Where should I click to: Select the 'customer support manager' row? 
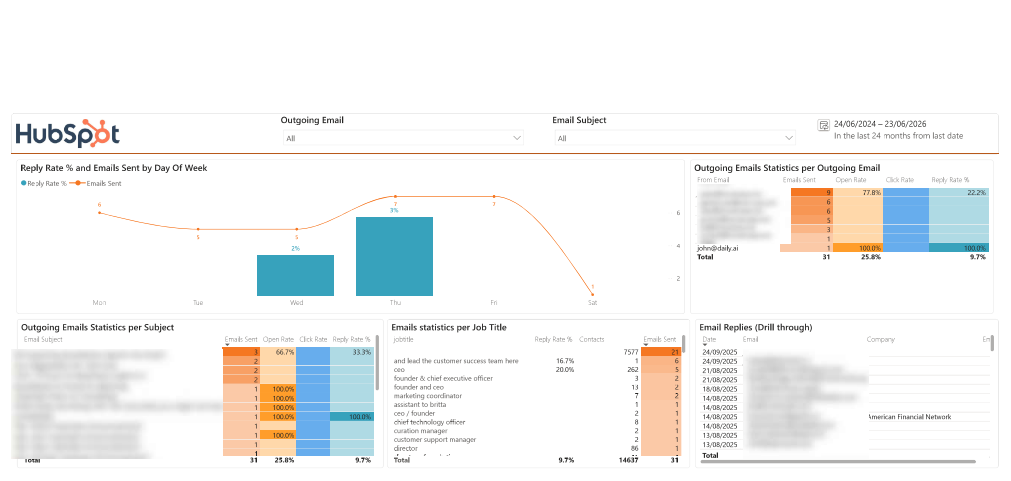[536, 439]
